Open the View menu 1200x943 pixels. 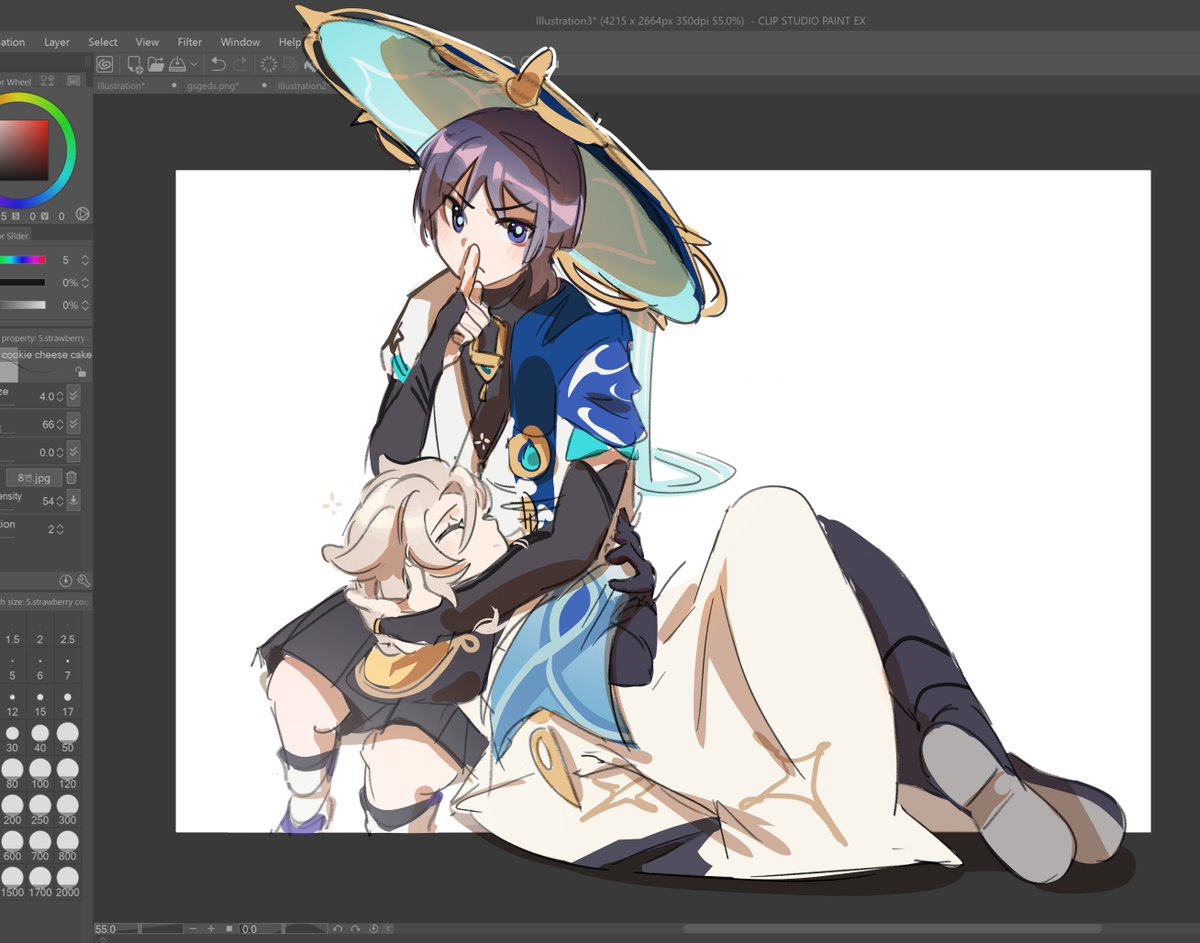pos(147,42)
